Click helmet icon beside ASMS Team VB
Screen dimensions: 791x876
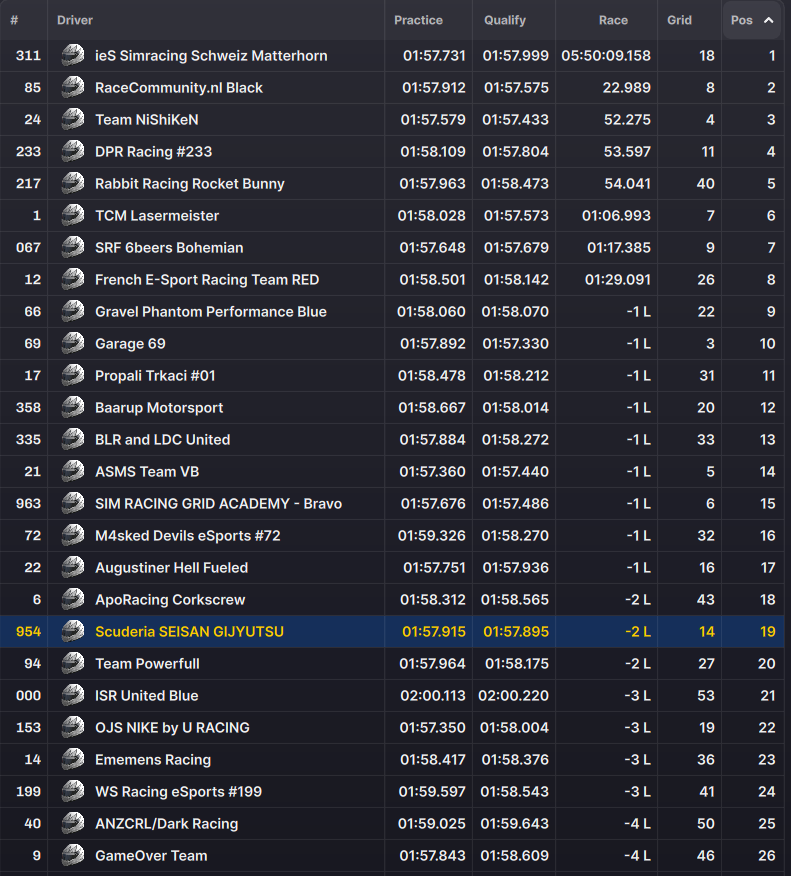click(x=73, y=471)
